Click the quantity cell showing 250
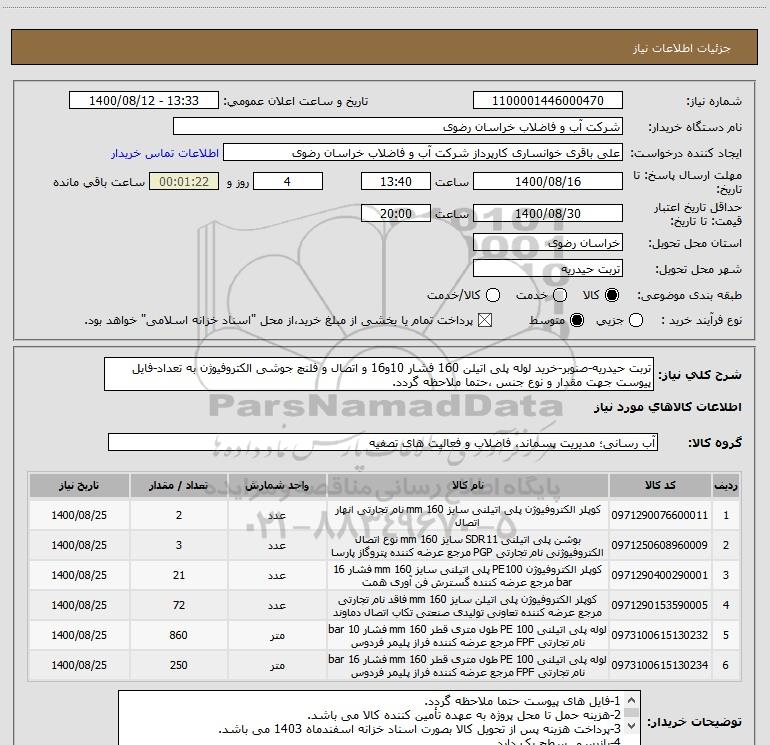The width and height of the screenshot is (770, 745). [179, 665]
